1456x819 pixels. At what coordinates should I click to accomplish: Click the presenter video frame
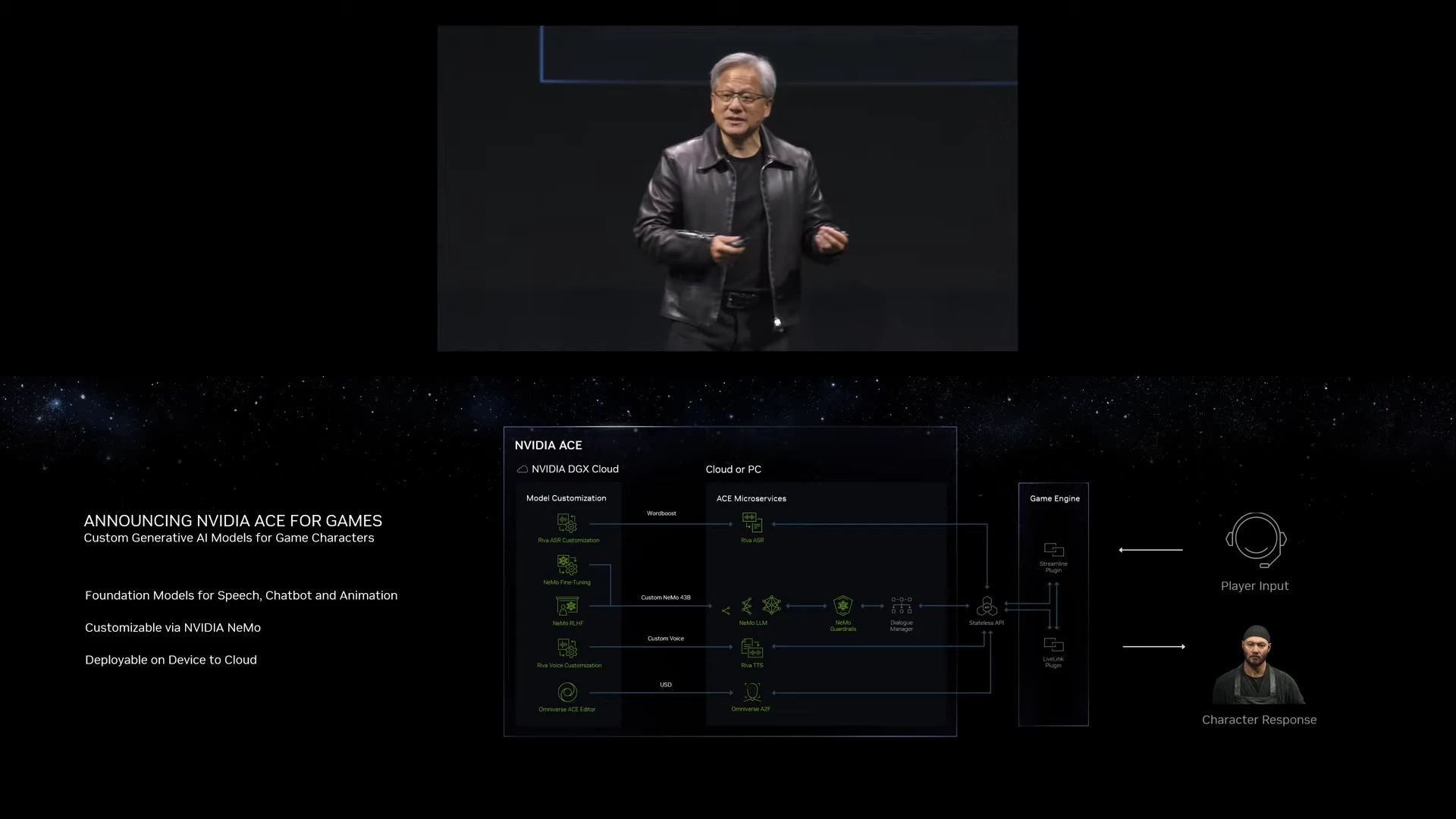[x=727, y=188]
